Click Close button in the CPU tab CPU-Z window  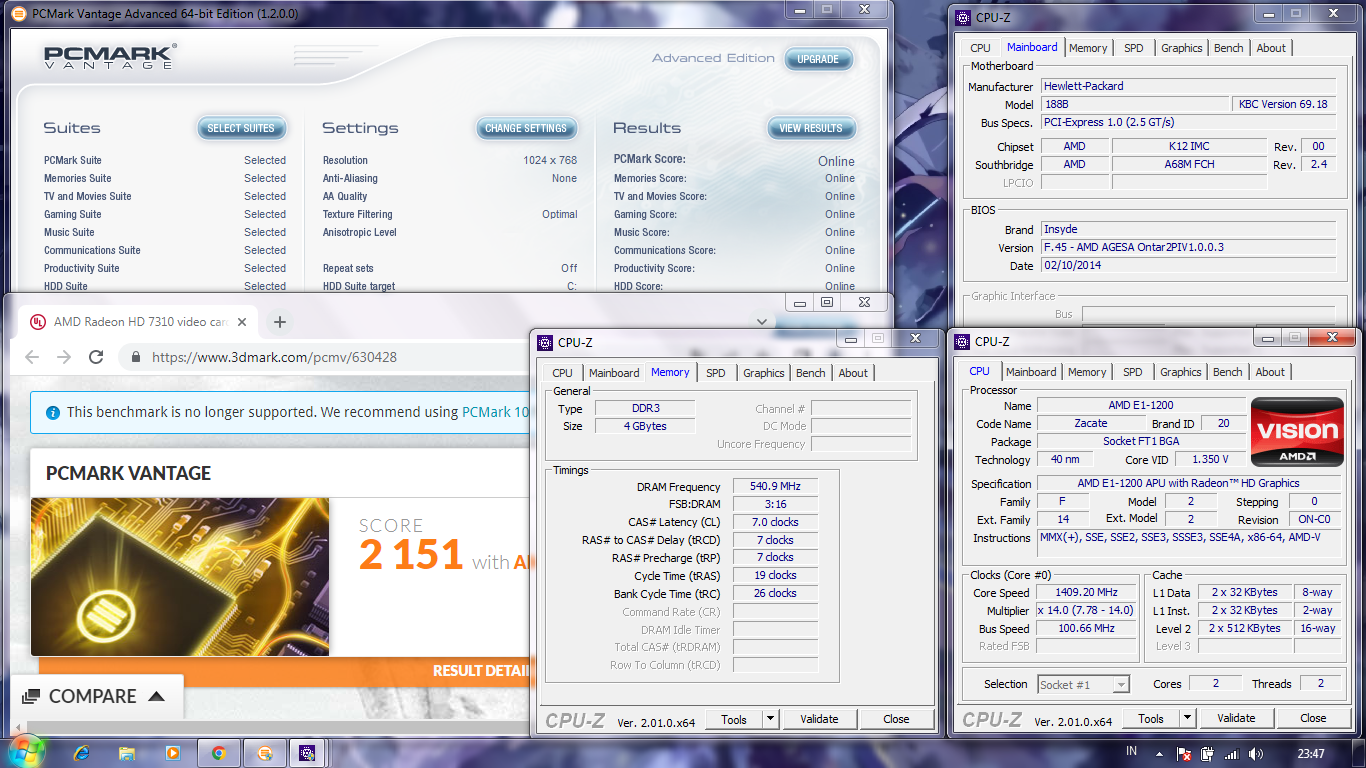click(x=1313, y=718)
